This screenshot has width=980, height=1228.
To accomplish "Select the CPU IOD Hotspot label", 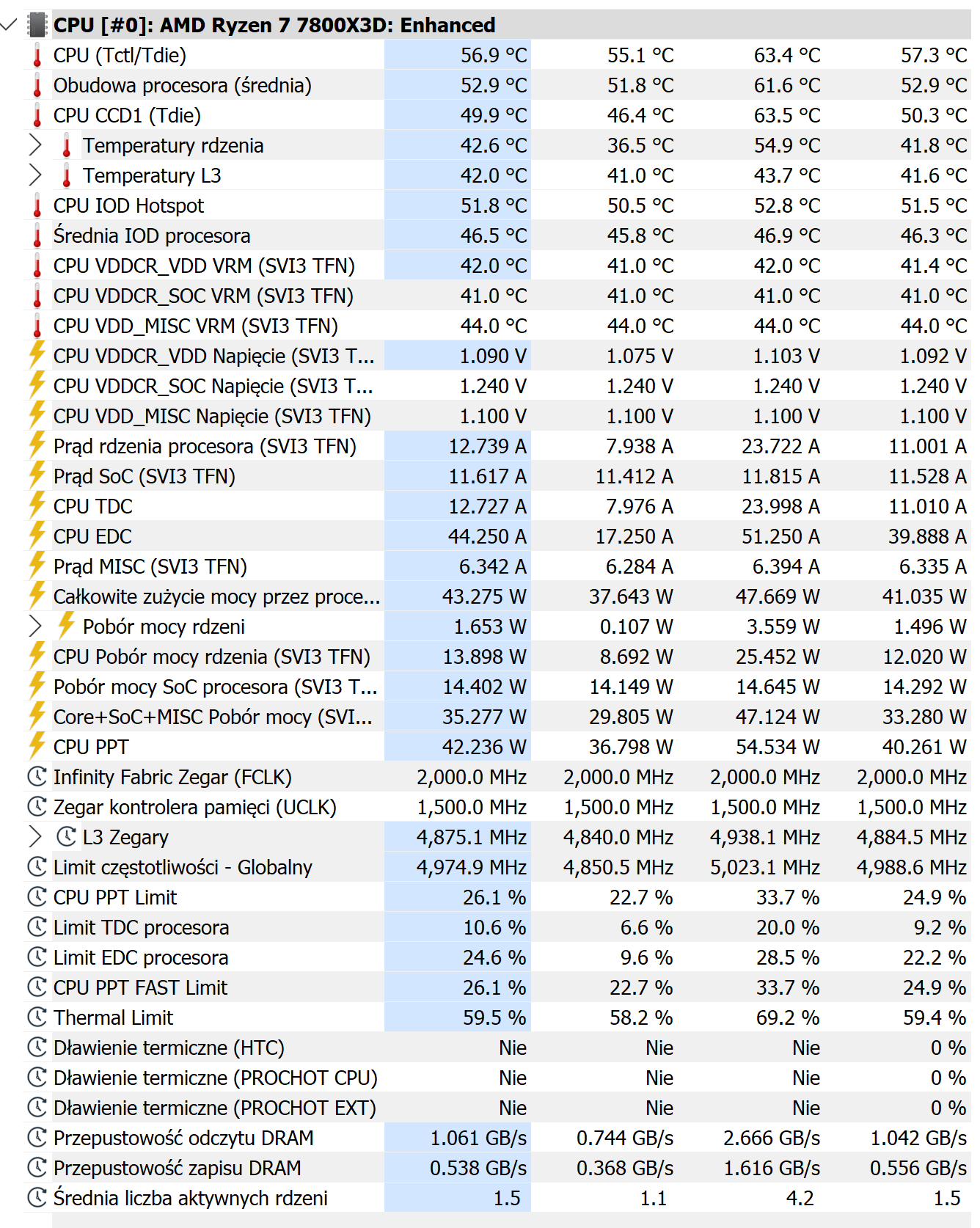I will point(128,205).
